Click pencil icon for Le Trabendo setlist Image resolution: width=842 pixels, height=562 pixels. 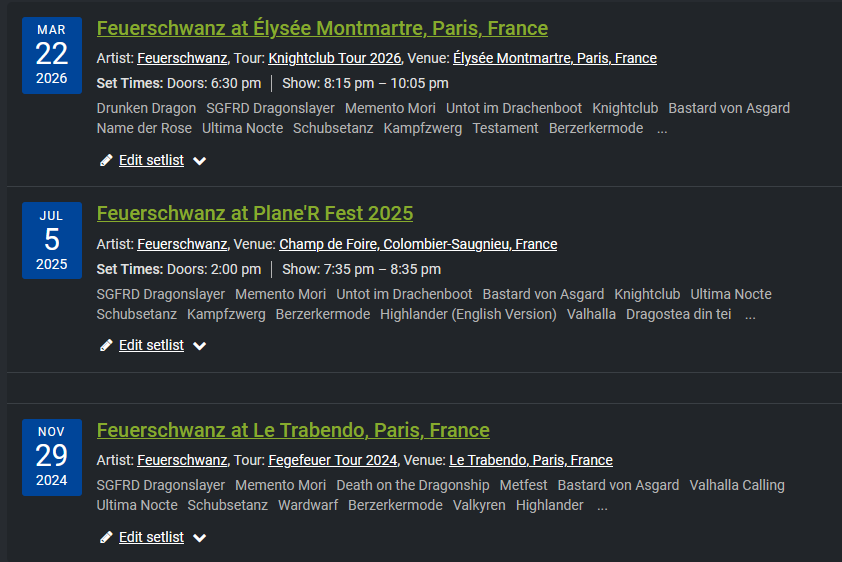pyautogui.click(x=106, y=537)
